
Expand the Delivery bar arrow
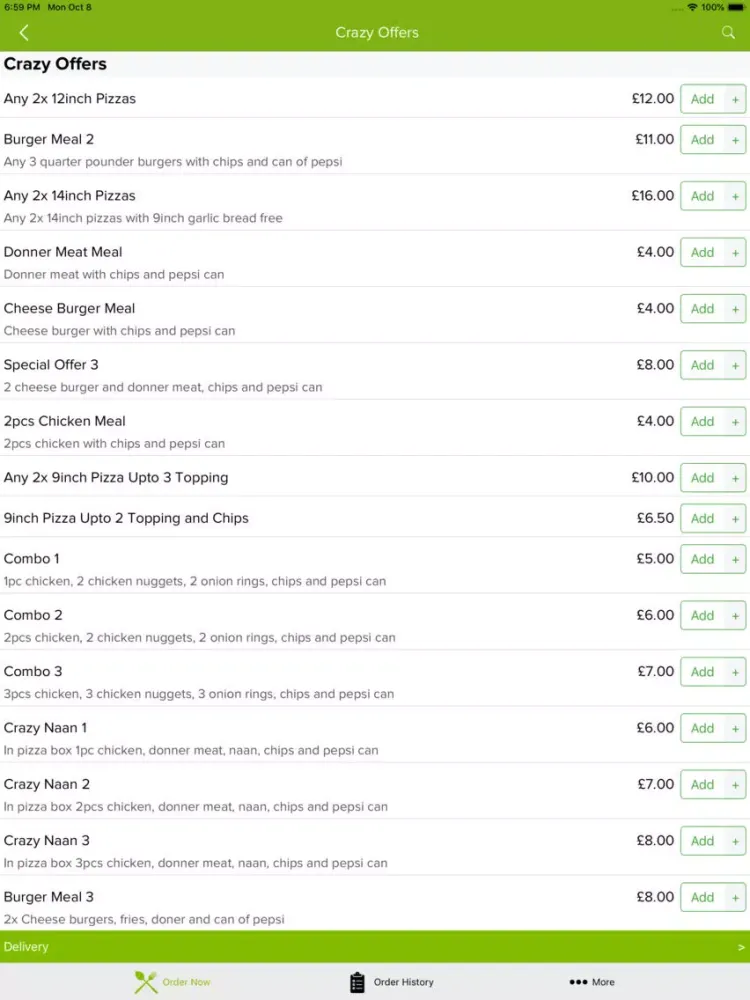click(741, 947)
